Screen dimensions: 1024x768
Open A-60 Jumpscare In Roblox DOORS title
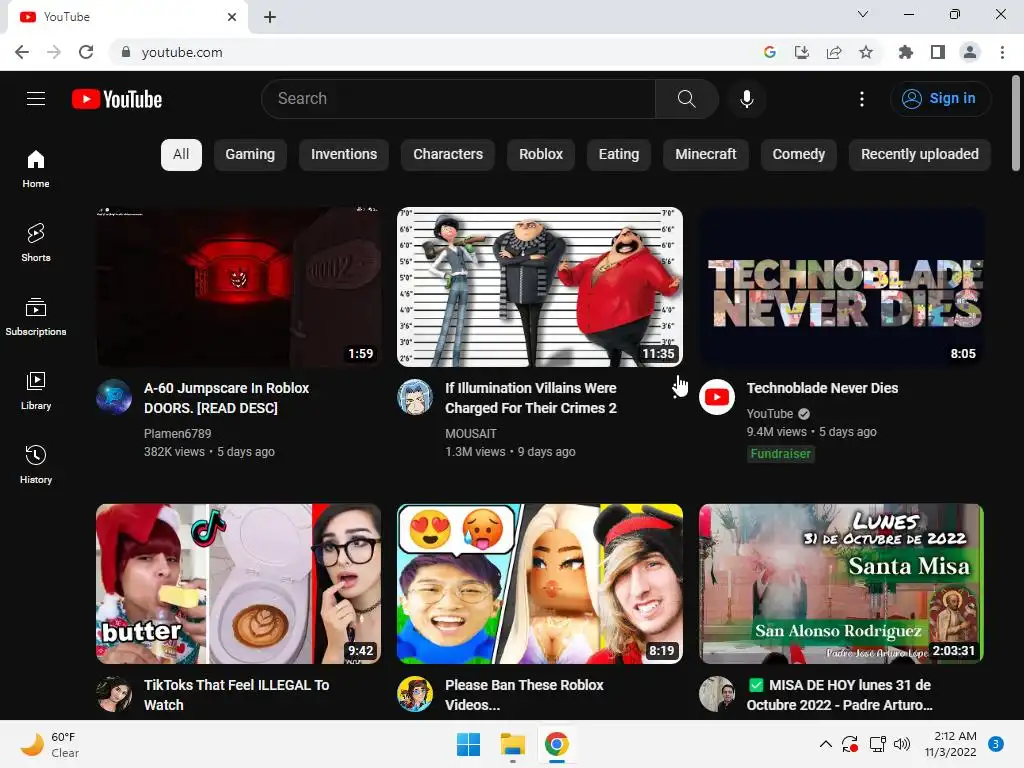(x=227, y=398)
